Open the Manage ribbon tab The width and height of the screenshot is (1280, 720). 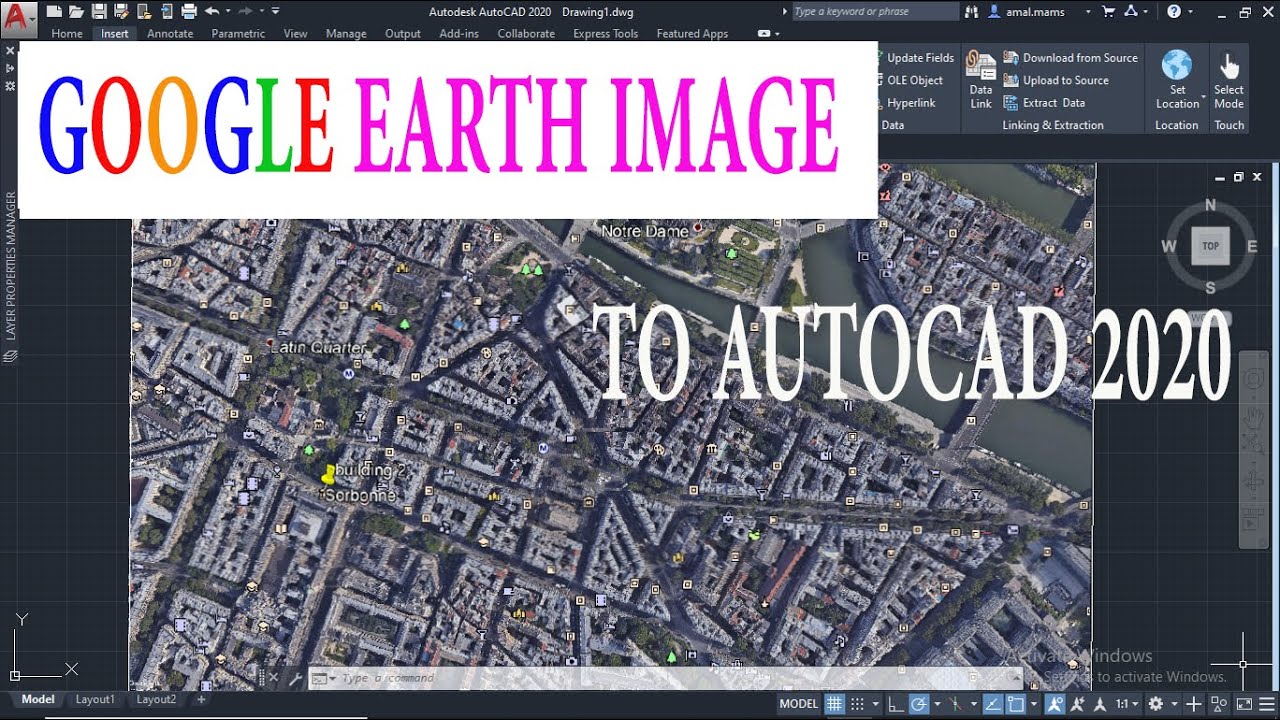[346, 33]
